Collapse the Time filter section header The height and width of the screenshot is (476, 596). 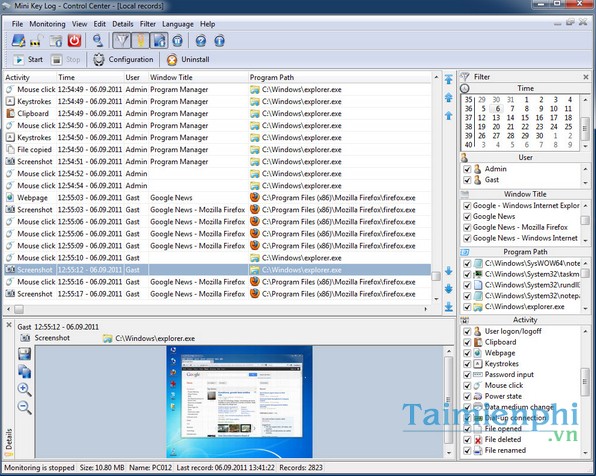point(525,88)
